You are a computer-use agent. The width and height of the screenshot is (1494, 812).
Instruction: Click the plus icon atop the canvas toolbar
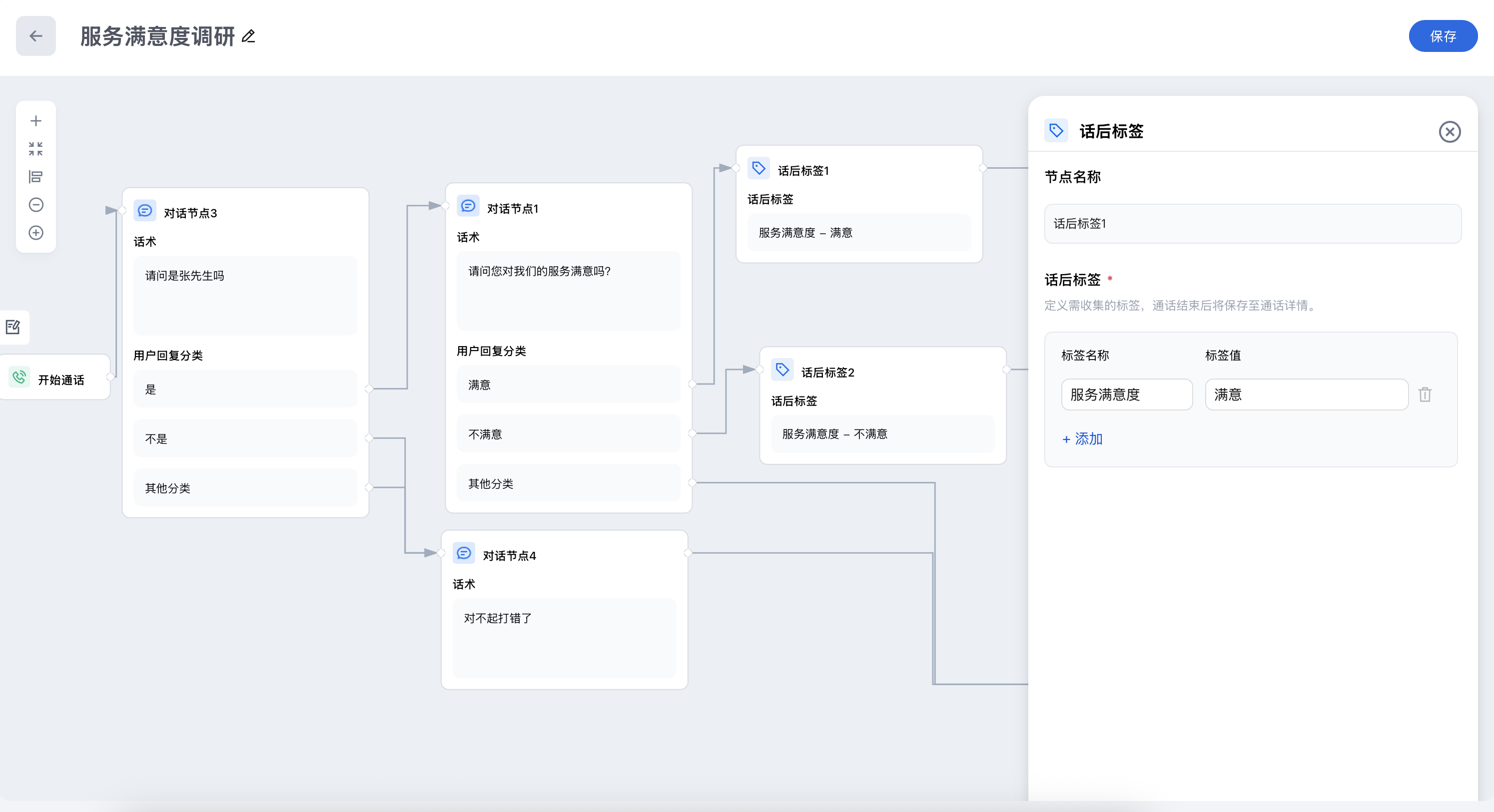(x=36, y=120)
